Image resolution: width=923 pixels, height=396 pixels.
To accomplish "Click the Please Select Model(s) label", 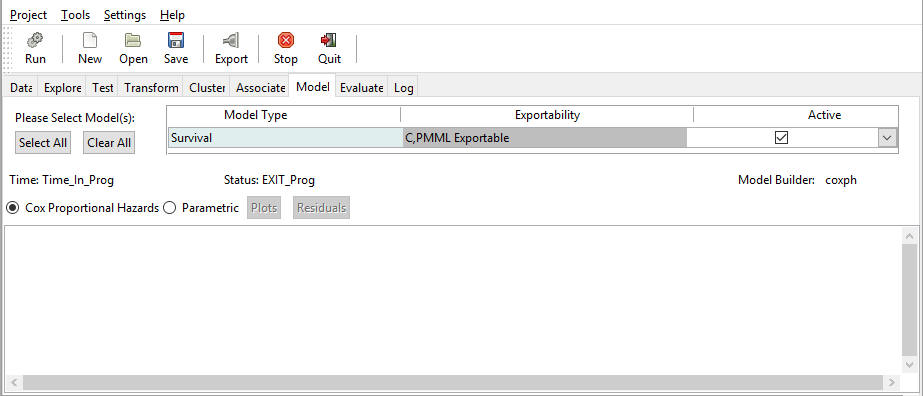I will point(75,118).
